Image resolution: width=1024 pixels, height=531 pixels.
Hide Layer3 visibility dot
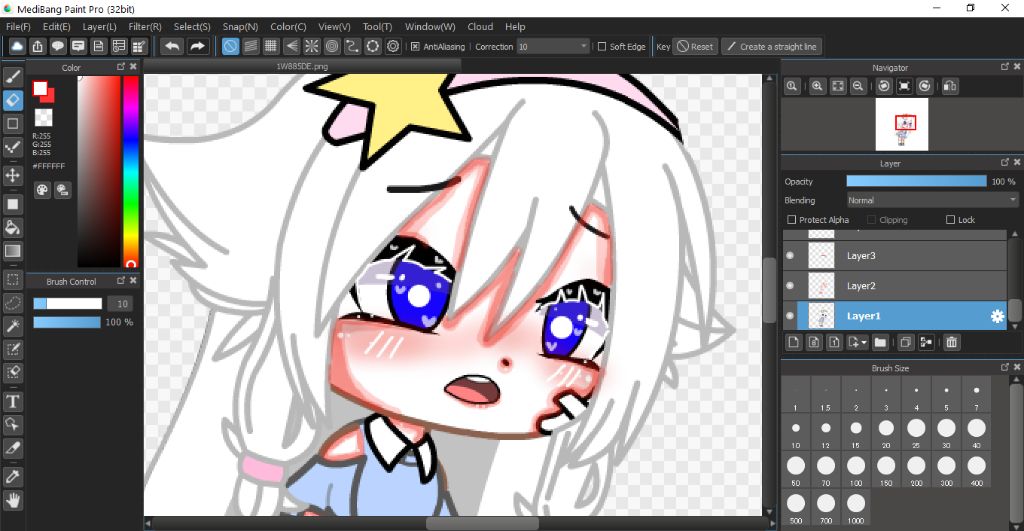790,255
